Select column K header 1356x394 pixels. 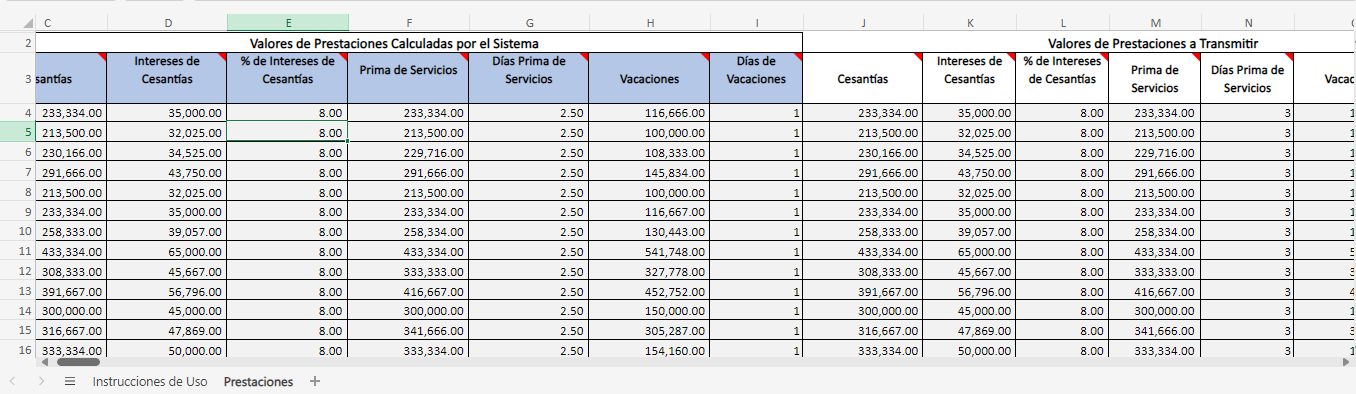(x=969, y=23)
